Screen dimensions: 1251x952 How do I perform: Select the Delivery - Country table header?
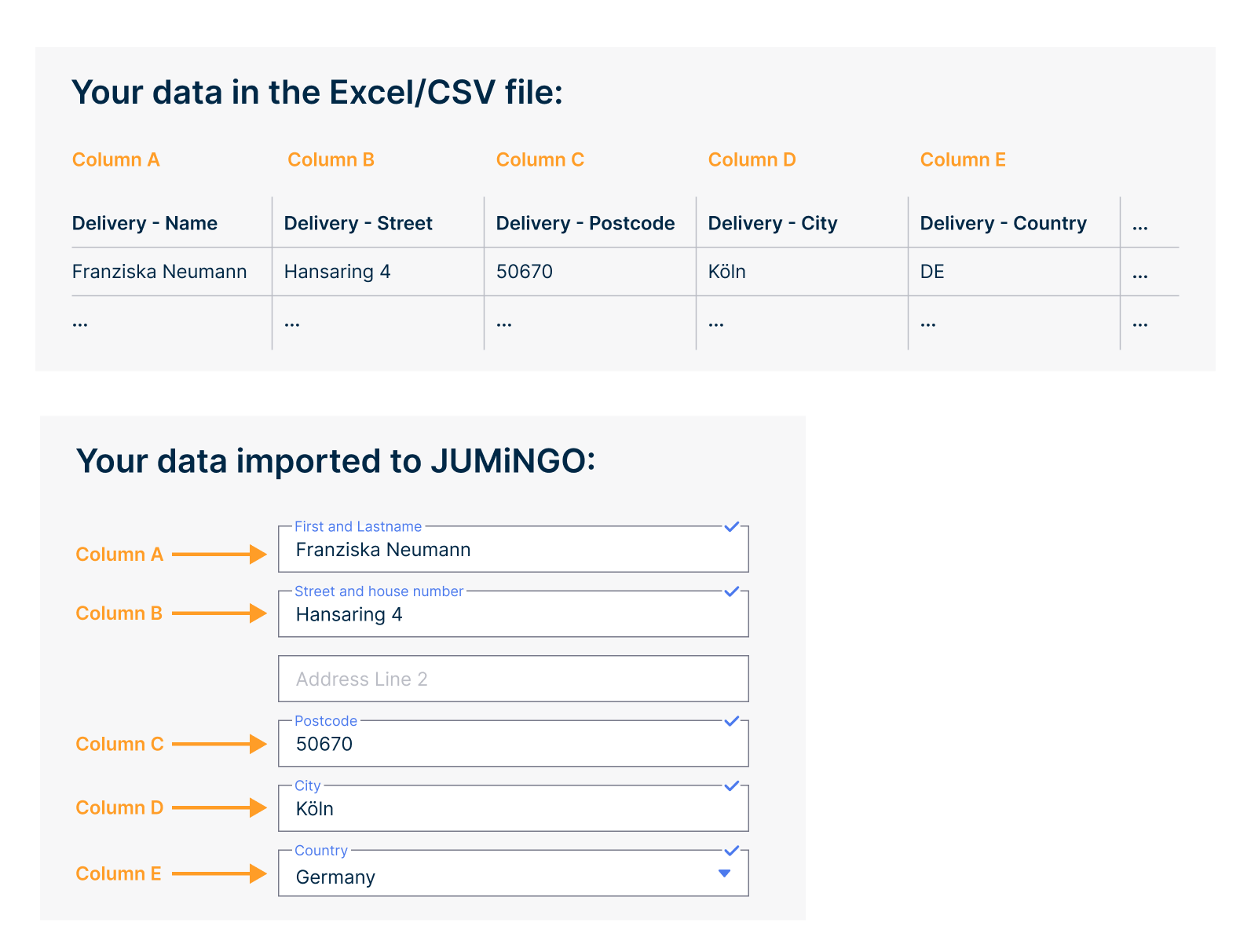pos(1003,224)
